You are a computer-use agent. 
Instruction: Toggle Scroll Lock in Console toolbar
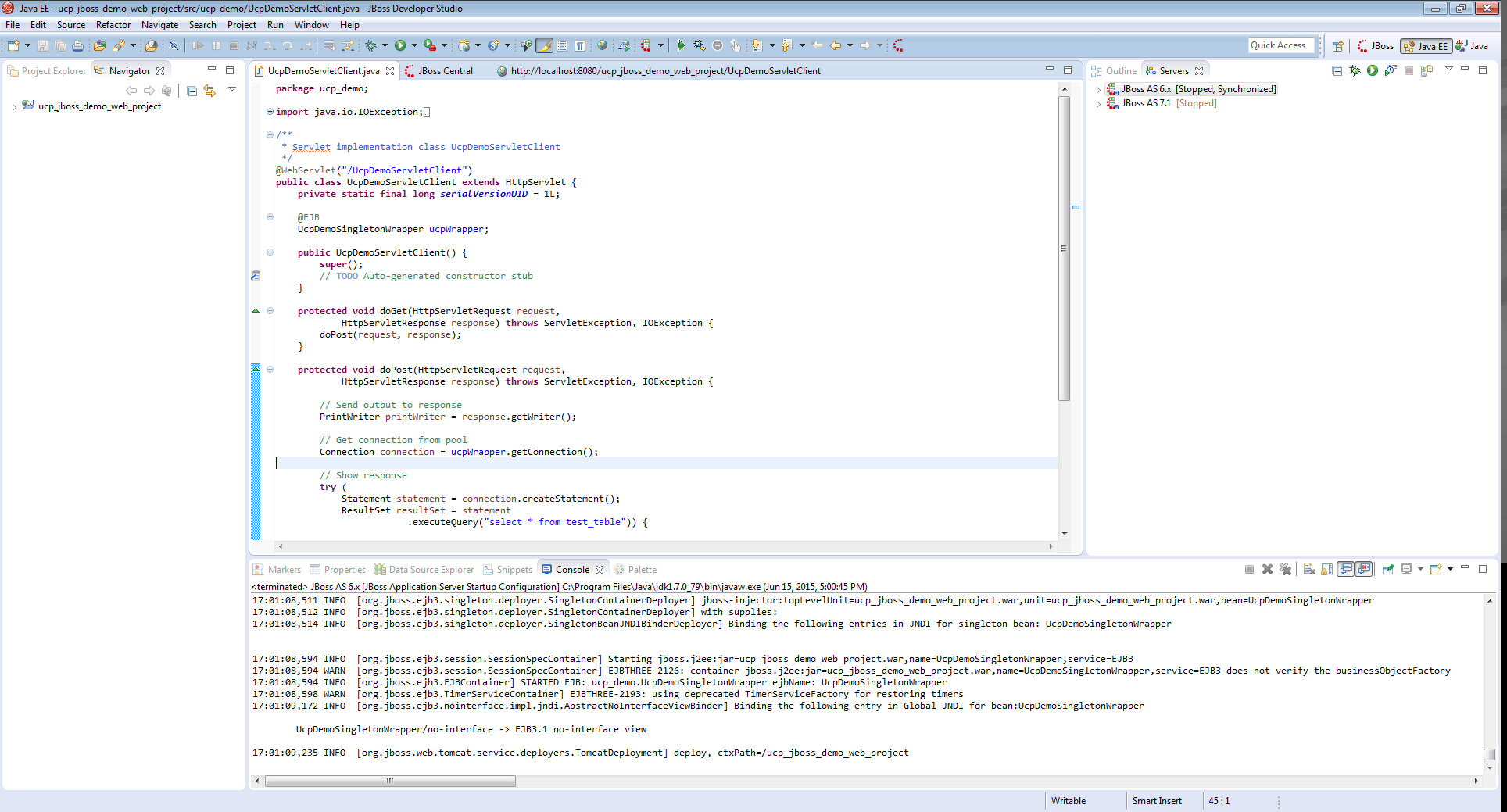click(1327, 570)
